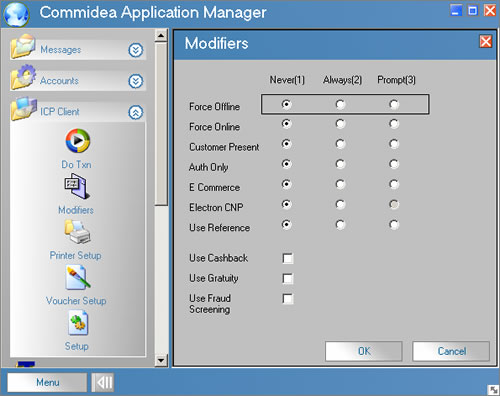Collapse the ICP Client section chevron
The image size is (500, 396).
[x=136, y=112]
